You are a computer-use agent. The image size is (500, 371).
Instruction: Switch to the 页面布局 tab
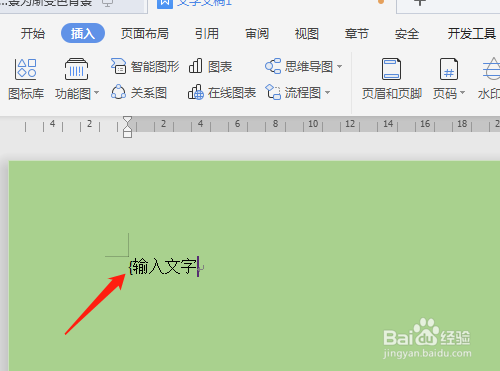point(144,34)
